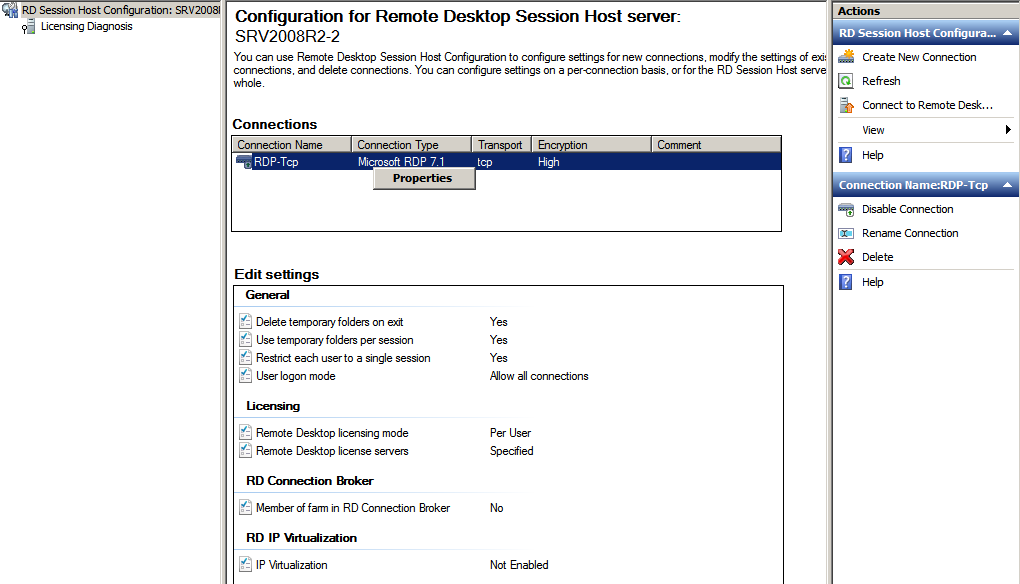
Task: Click the RD Session Host Configuration tree icon
Action: pyautogui.click(x=10, y=10)
